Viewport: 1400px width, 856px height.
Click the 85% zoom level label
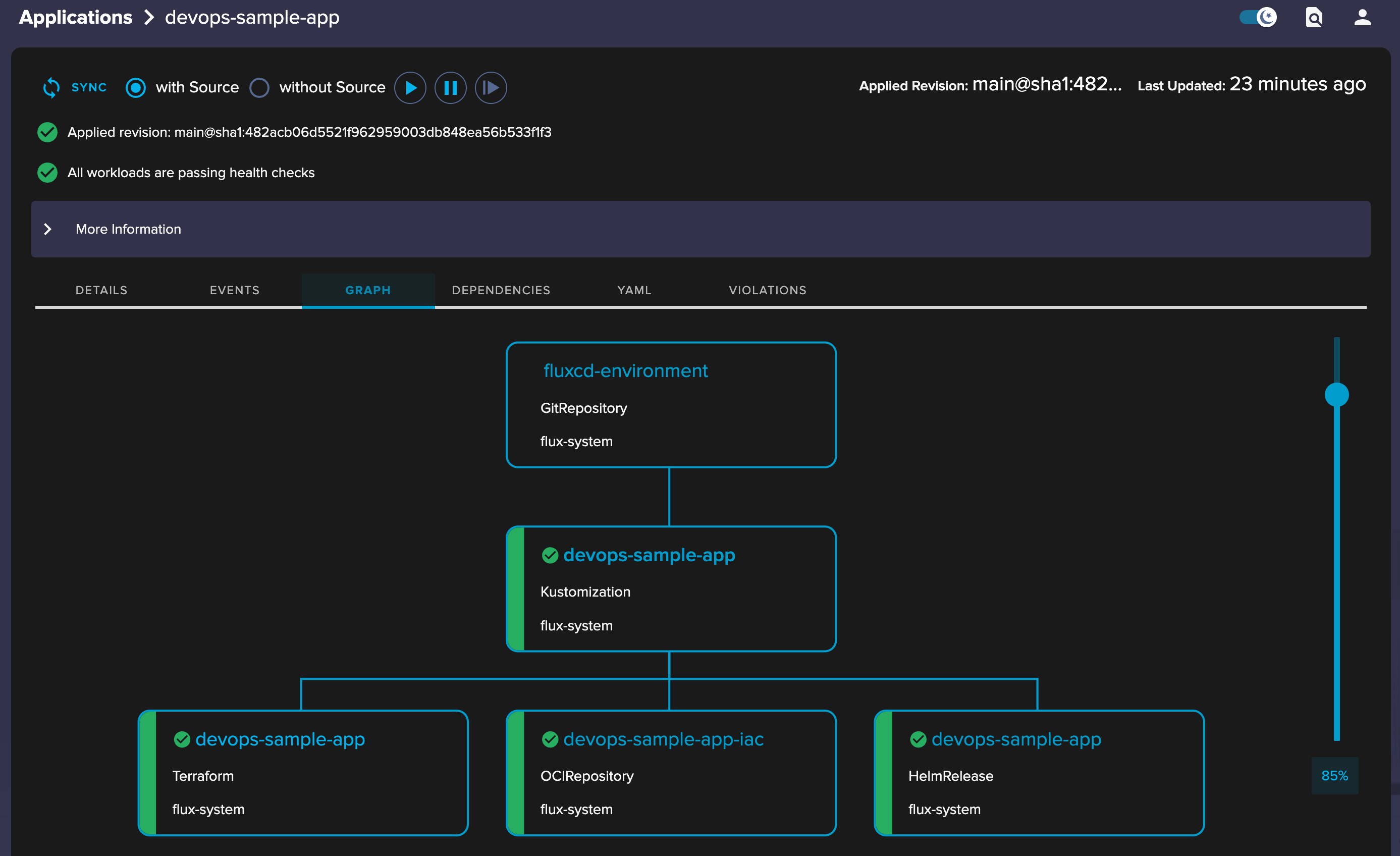click(x=1334, y=775)
